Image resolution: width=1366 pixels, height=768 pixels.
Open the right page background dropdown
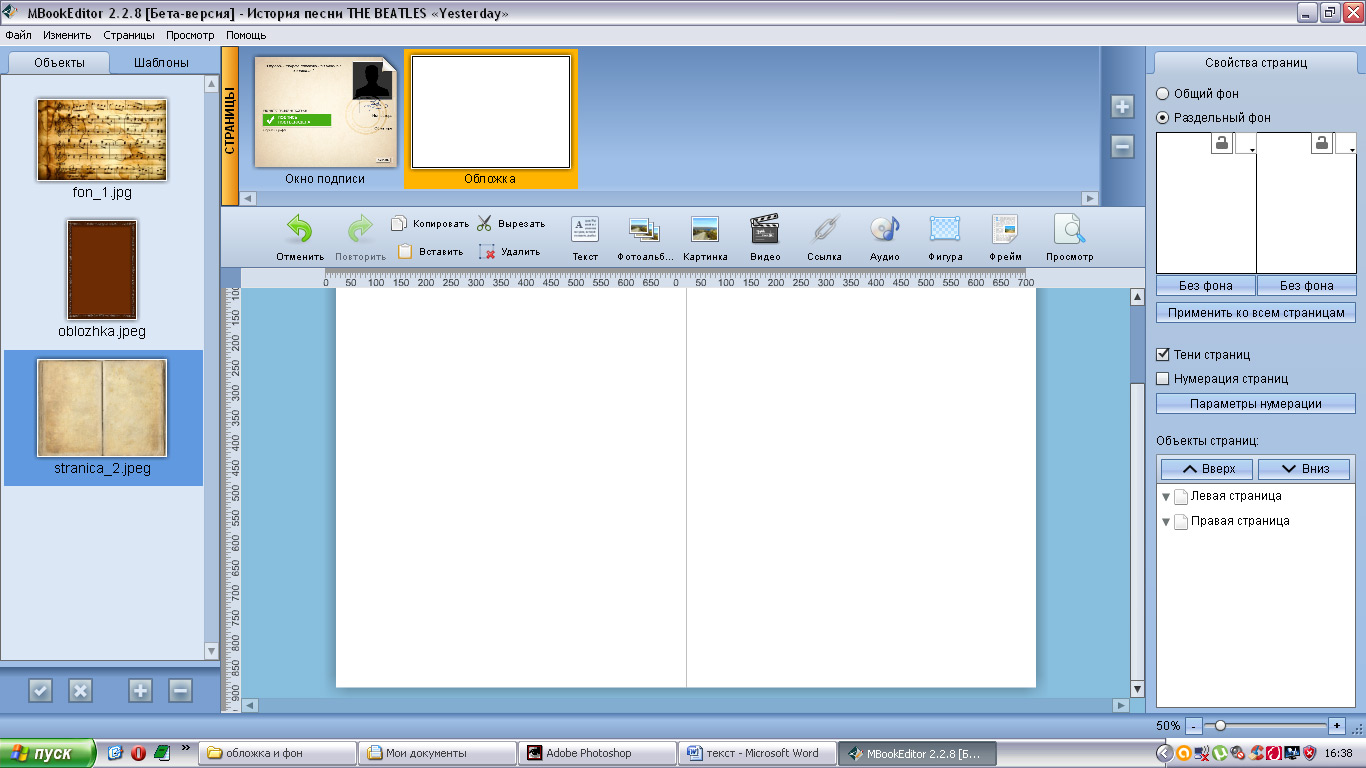pos(1346,143)
